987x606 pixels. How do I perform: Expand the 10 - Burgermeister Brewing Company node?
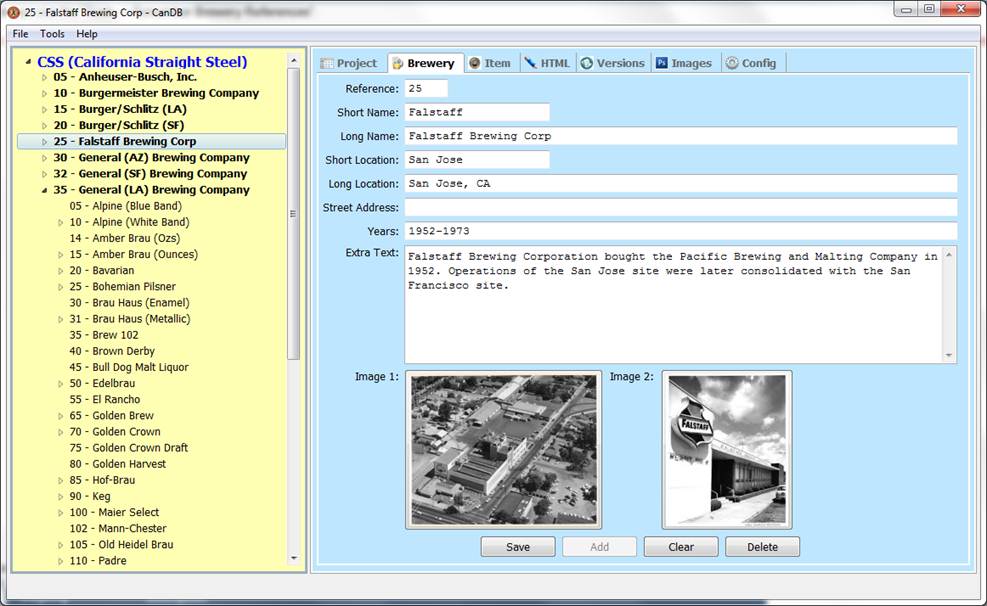(x=44, y=93)
